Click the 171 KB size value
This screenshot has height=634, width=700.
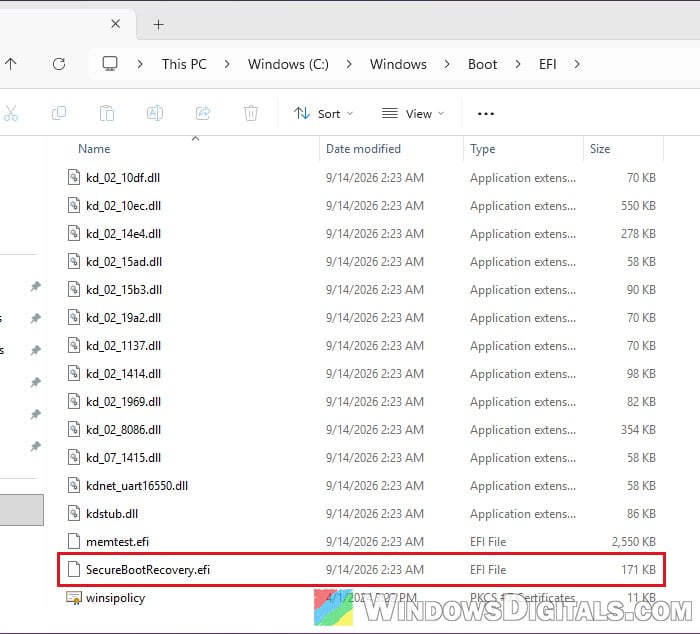638,570
